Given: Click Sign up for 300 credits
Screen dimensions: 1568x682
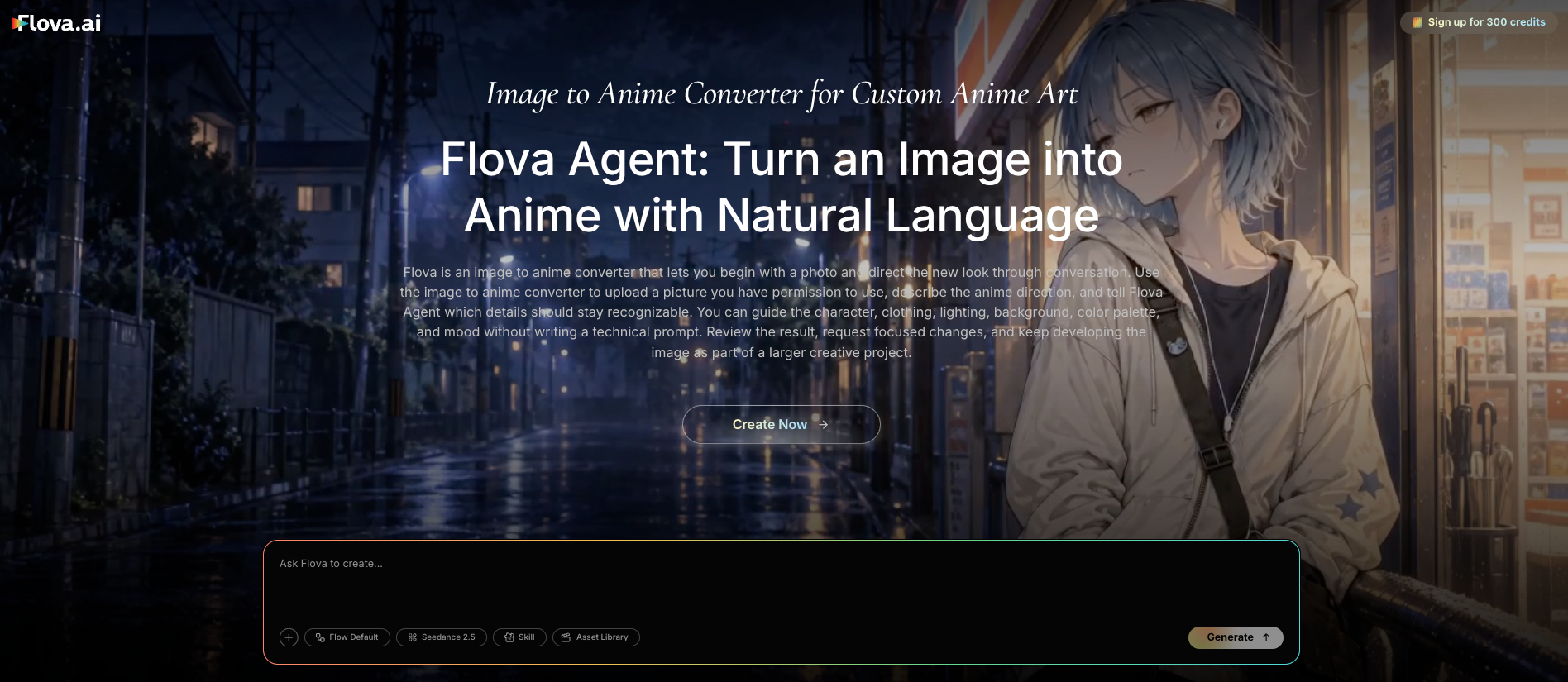Looking at the screenshot, I should [1479, 22].
